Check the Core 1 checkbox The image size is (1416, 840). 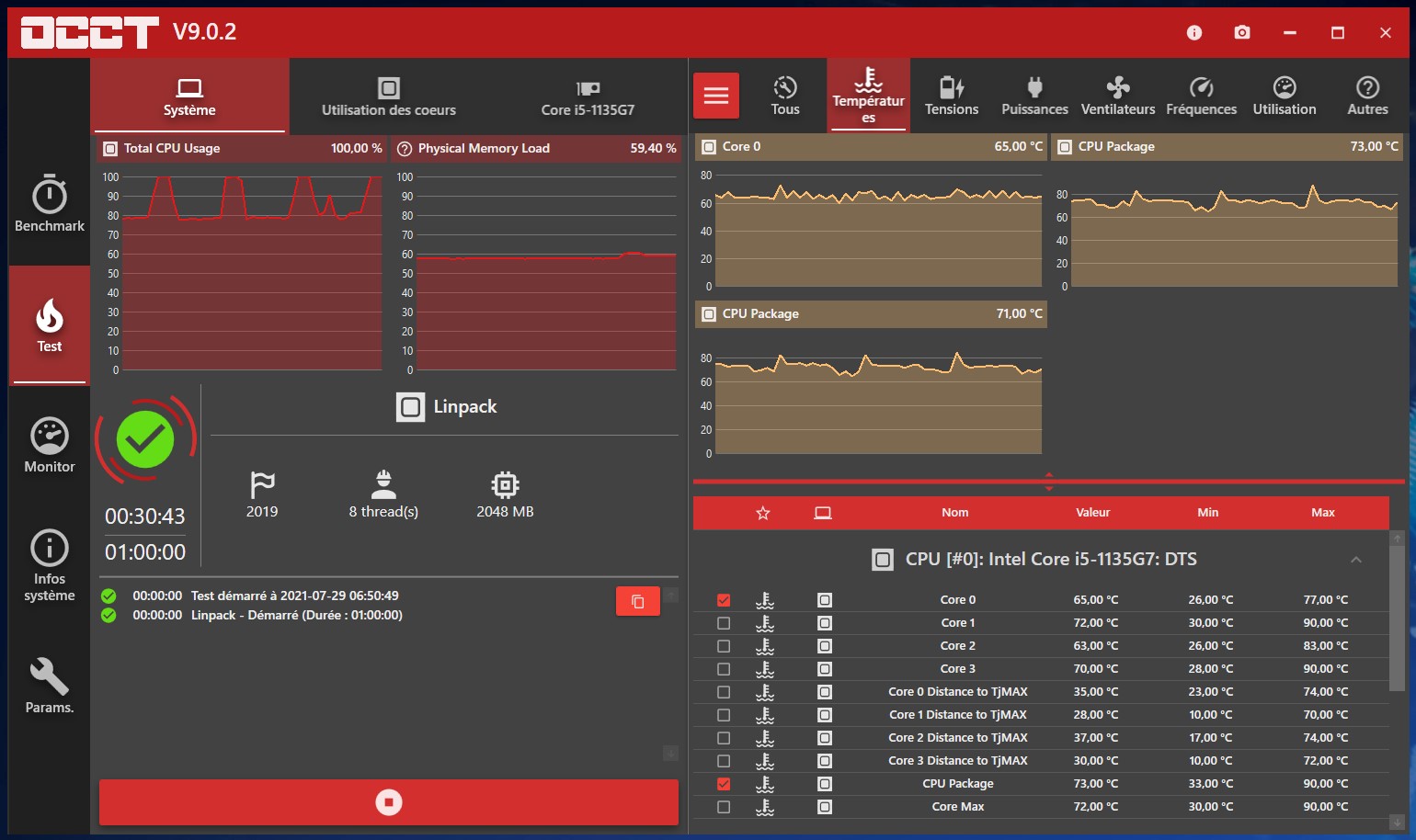click(x=724, y=623)
